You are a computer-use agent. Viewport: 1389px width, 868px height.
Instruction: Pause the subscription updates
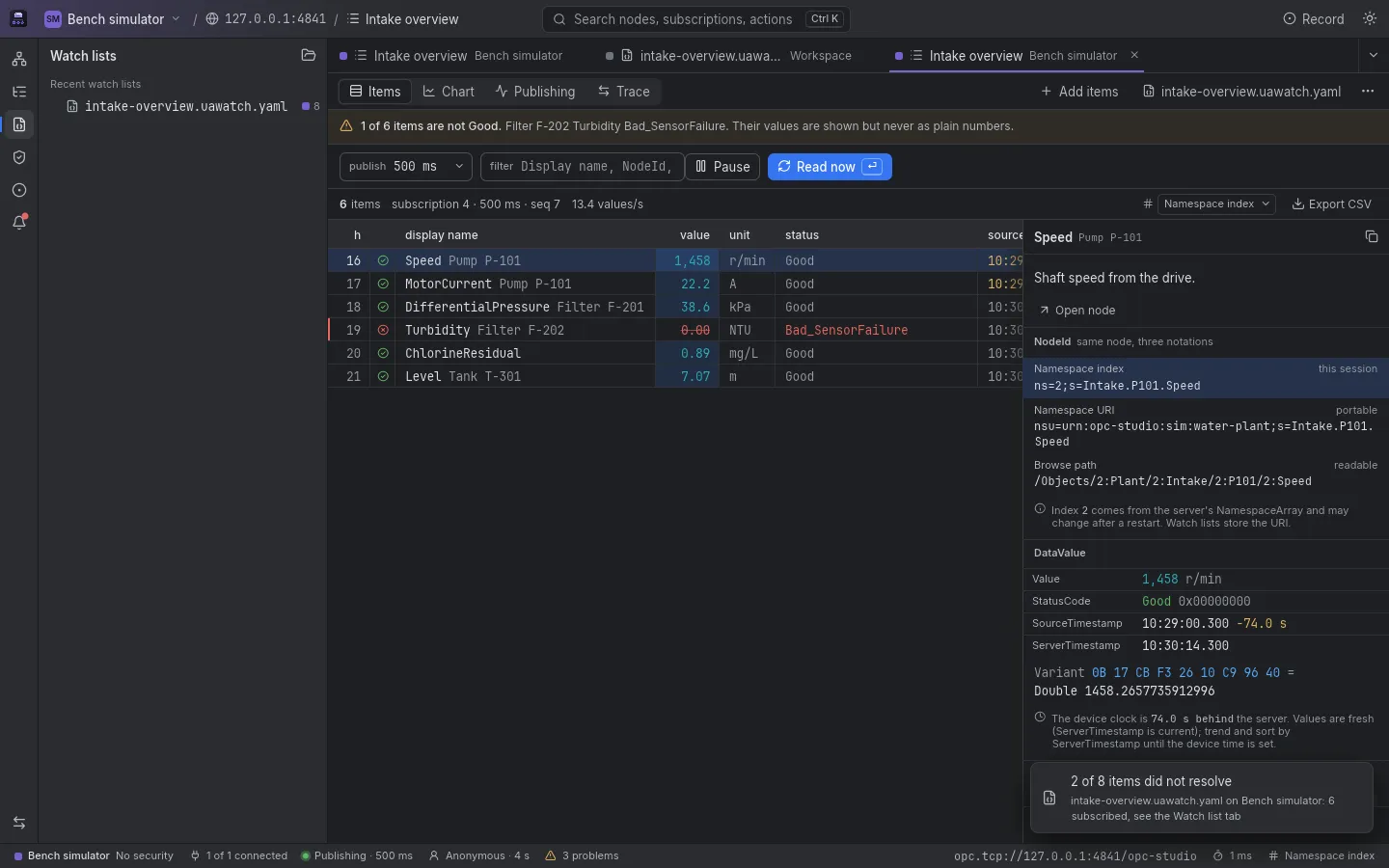tap(723, 167)
